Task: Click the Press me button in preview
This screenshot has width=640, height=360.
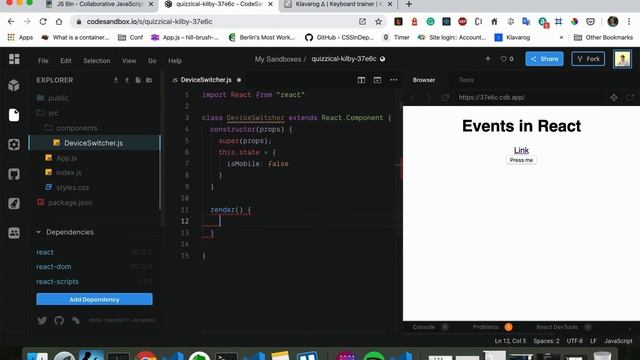Action: tap(521, 160)
